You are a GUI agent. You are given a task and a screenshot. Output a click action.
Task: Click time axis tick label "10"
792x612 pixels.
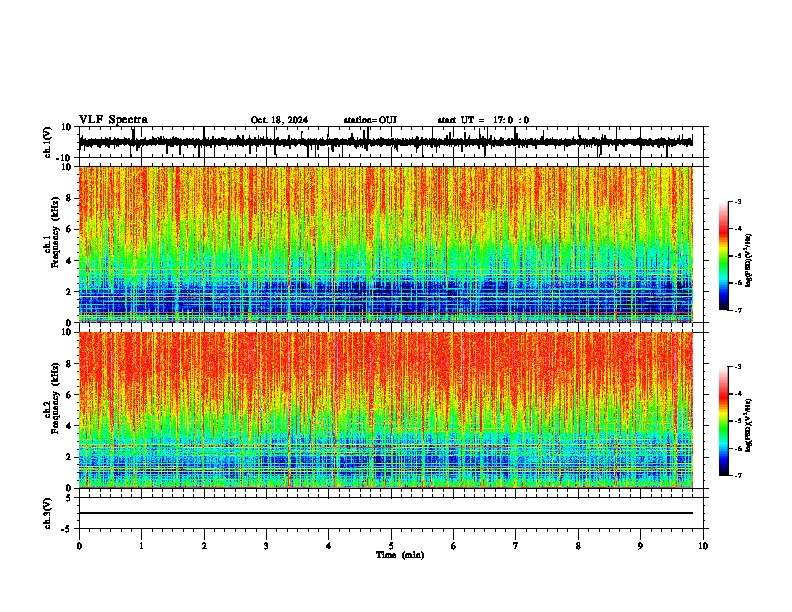pyautogui.click(x=703, y=546)
